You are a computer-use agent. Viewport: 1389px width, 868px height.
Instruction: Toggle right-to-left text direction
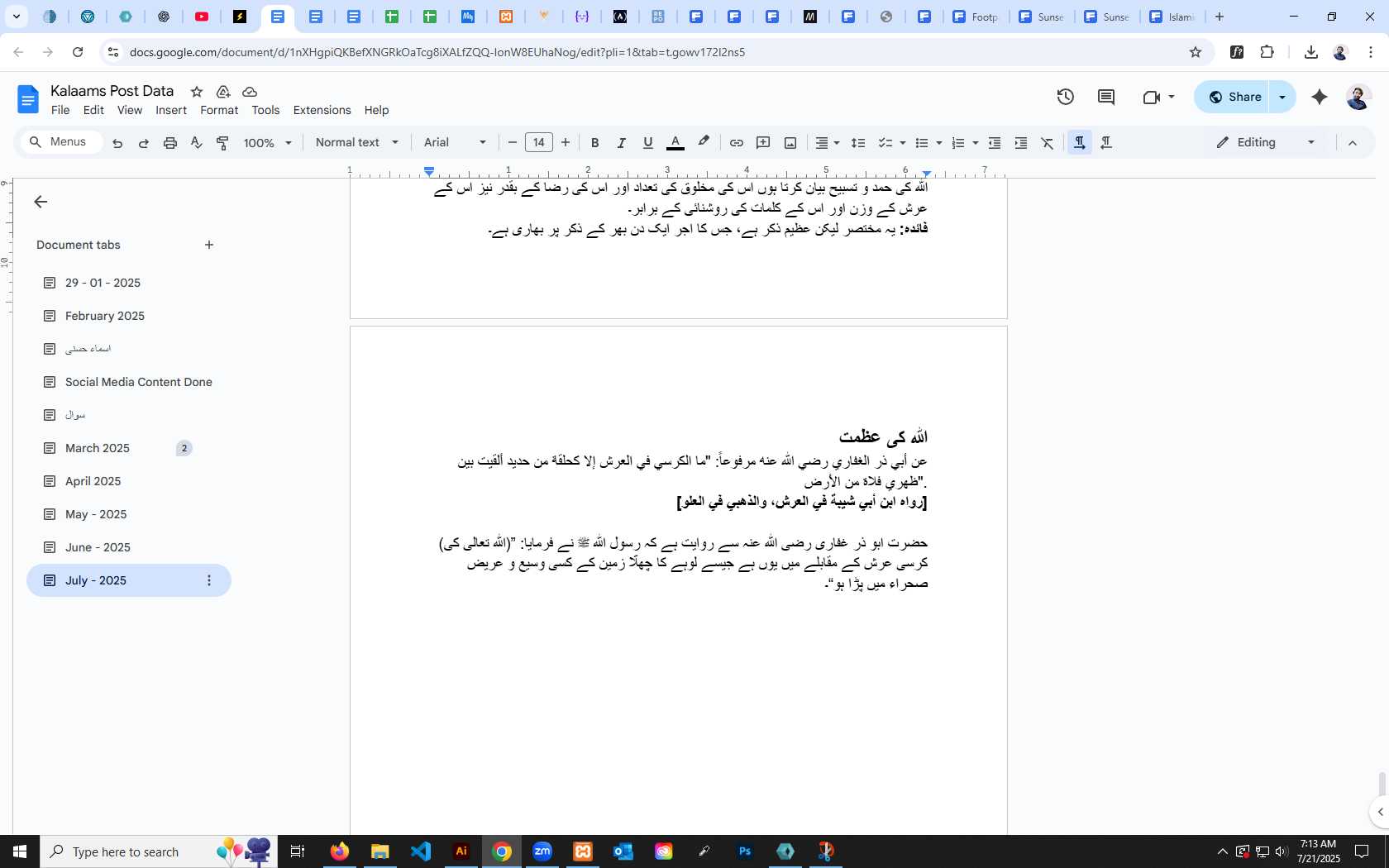(1106, 143)
